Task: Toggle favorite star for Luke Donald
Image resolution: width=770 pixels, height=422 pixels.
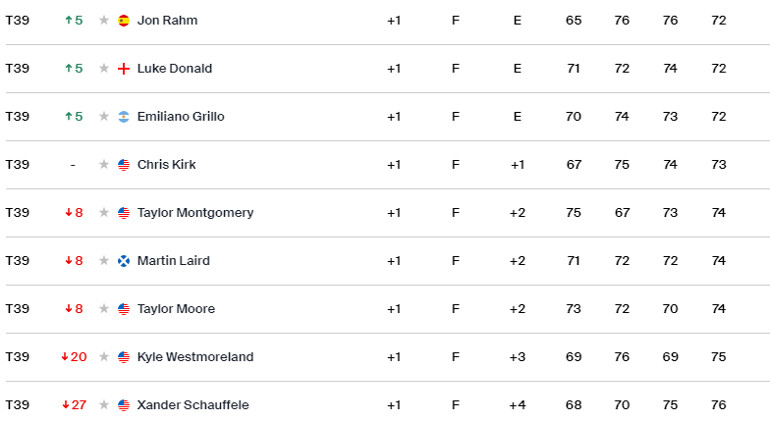Action: [104, 68]
